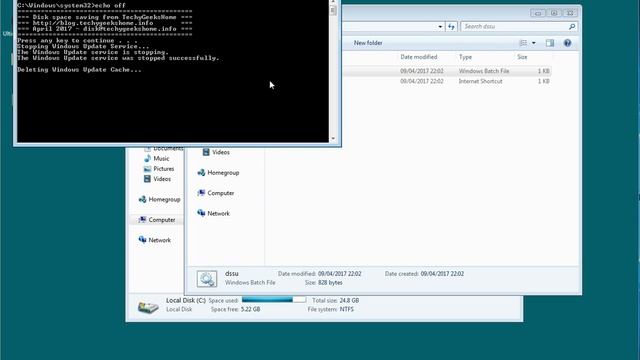Close the front Explorer window

[570, 13]
